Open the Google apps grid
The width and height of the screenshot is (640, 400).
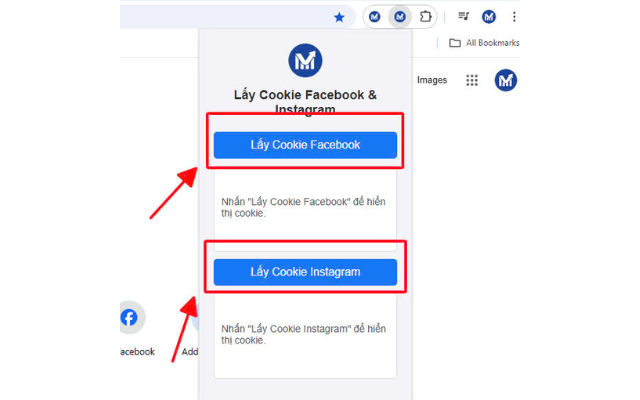(x=472, y=80)
